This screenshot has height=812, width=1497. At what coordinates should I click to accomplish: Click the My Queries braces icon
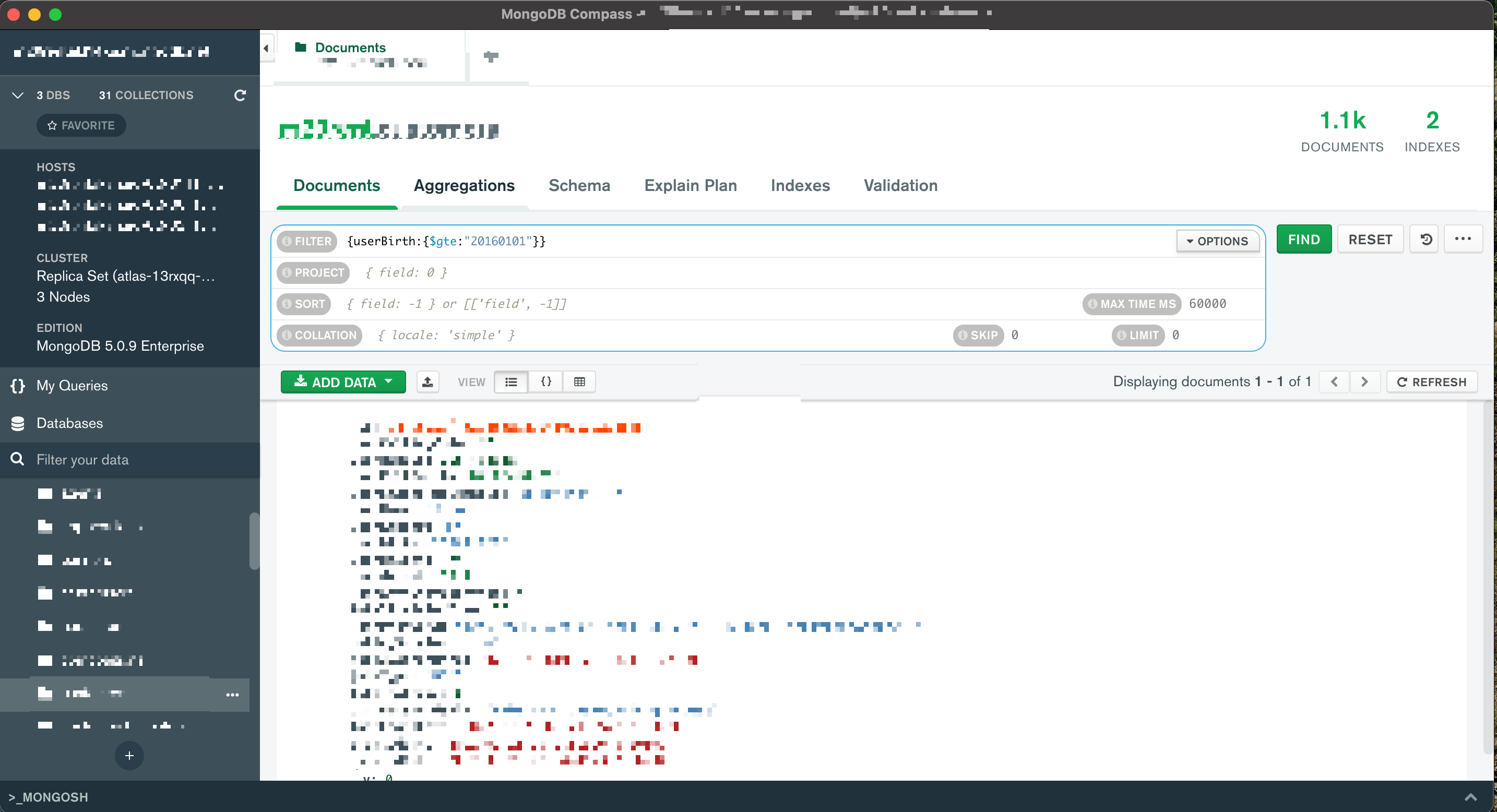point(18,386)
